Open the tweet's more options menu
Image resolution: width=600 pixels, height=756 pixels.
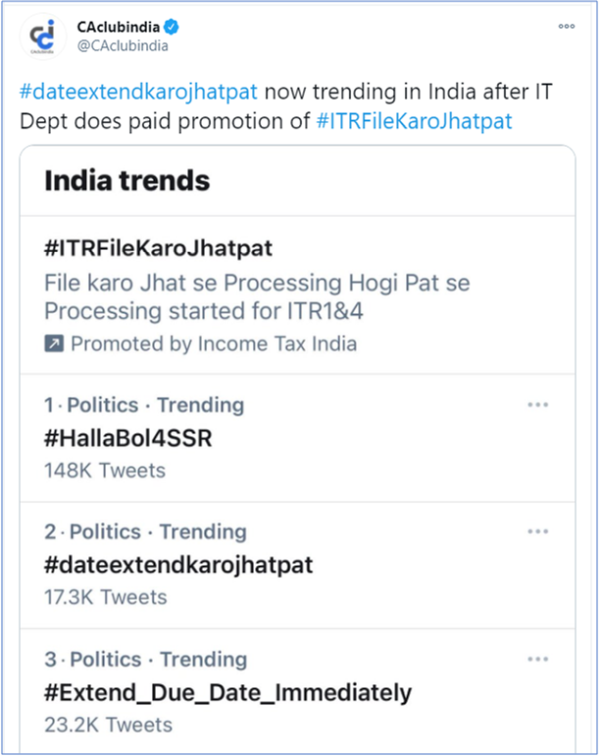(566, 25)
